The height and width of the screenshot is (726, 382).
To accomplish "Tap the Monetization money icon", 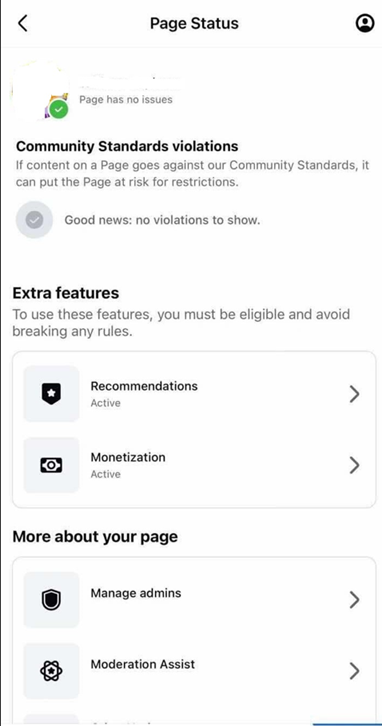I will tap(51, 465).
